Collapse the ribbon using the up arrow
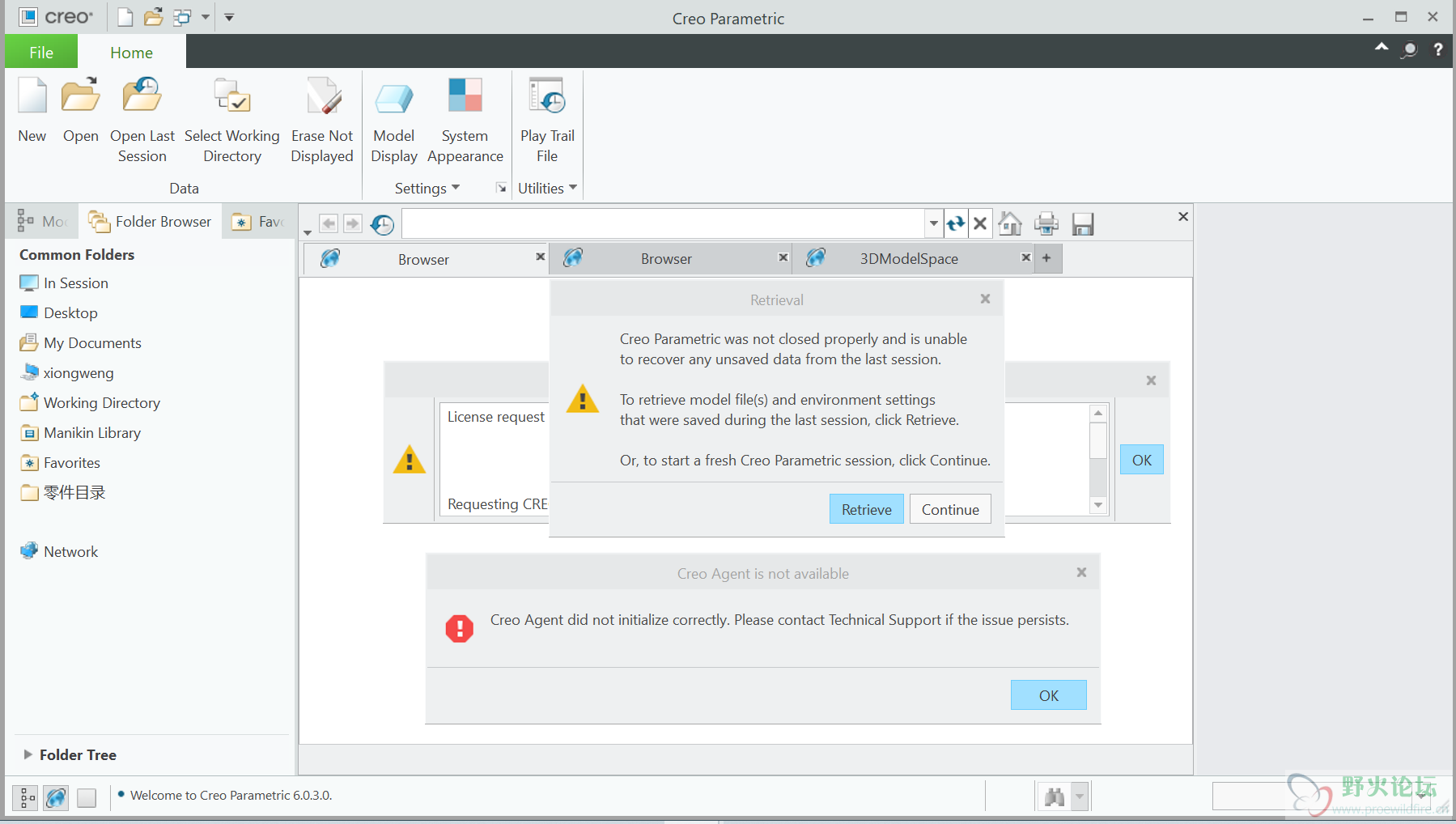 pos(1382,48)
